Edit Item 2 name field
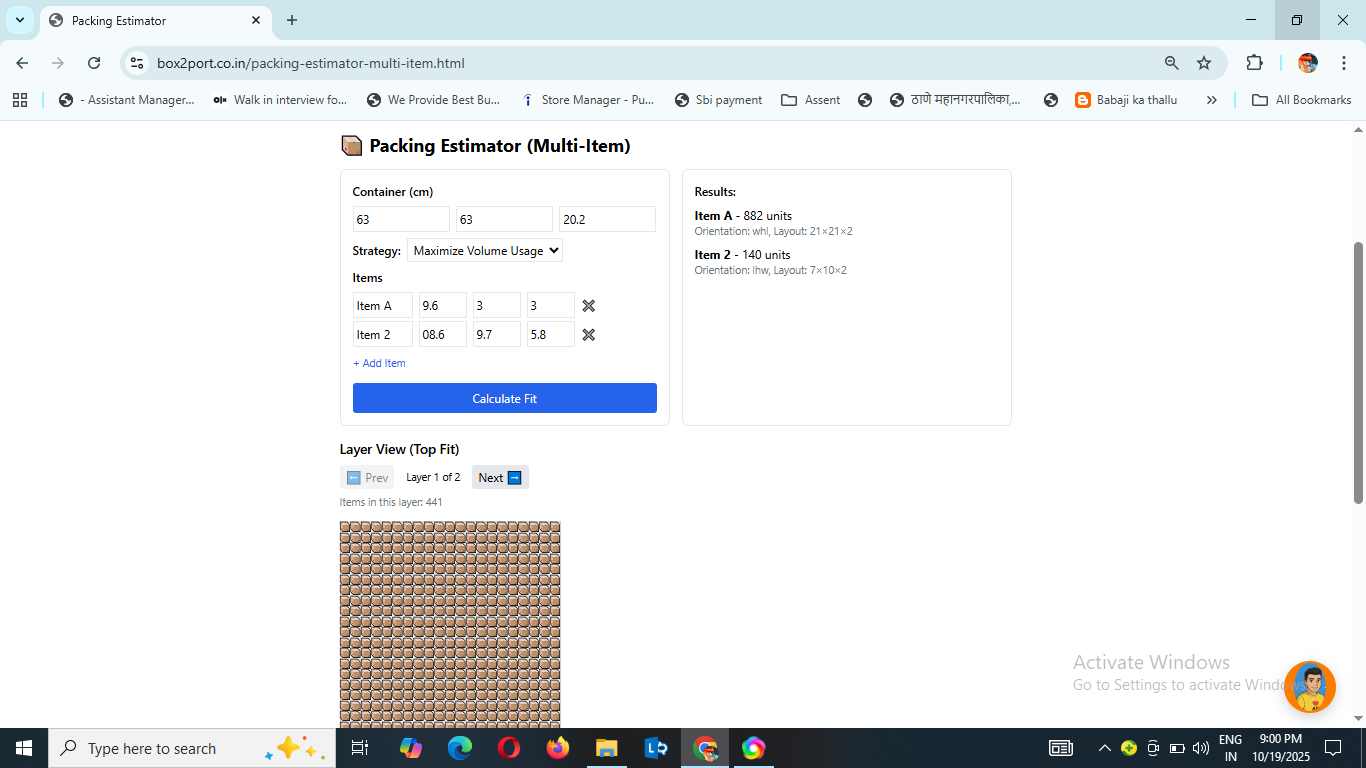 tap(383, 335)
